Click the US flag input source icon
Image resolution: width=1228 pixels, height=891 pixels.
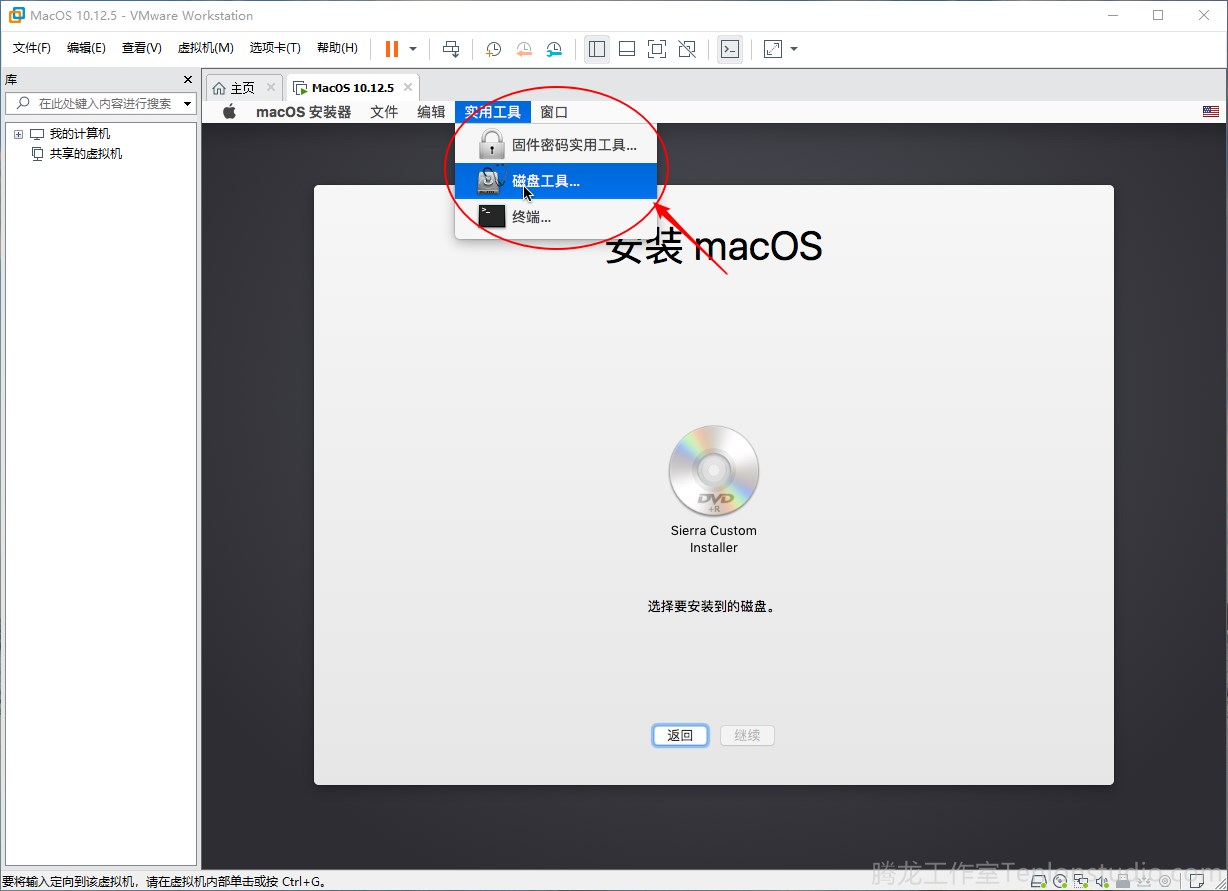(x=1211, y=112)
